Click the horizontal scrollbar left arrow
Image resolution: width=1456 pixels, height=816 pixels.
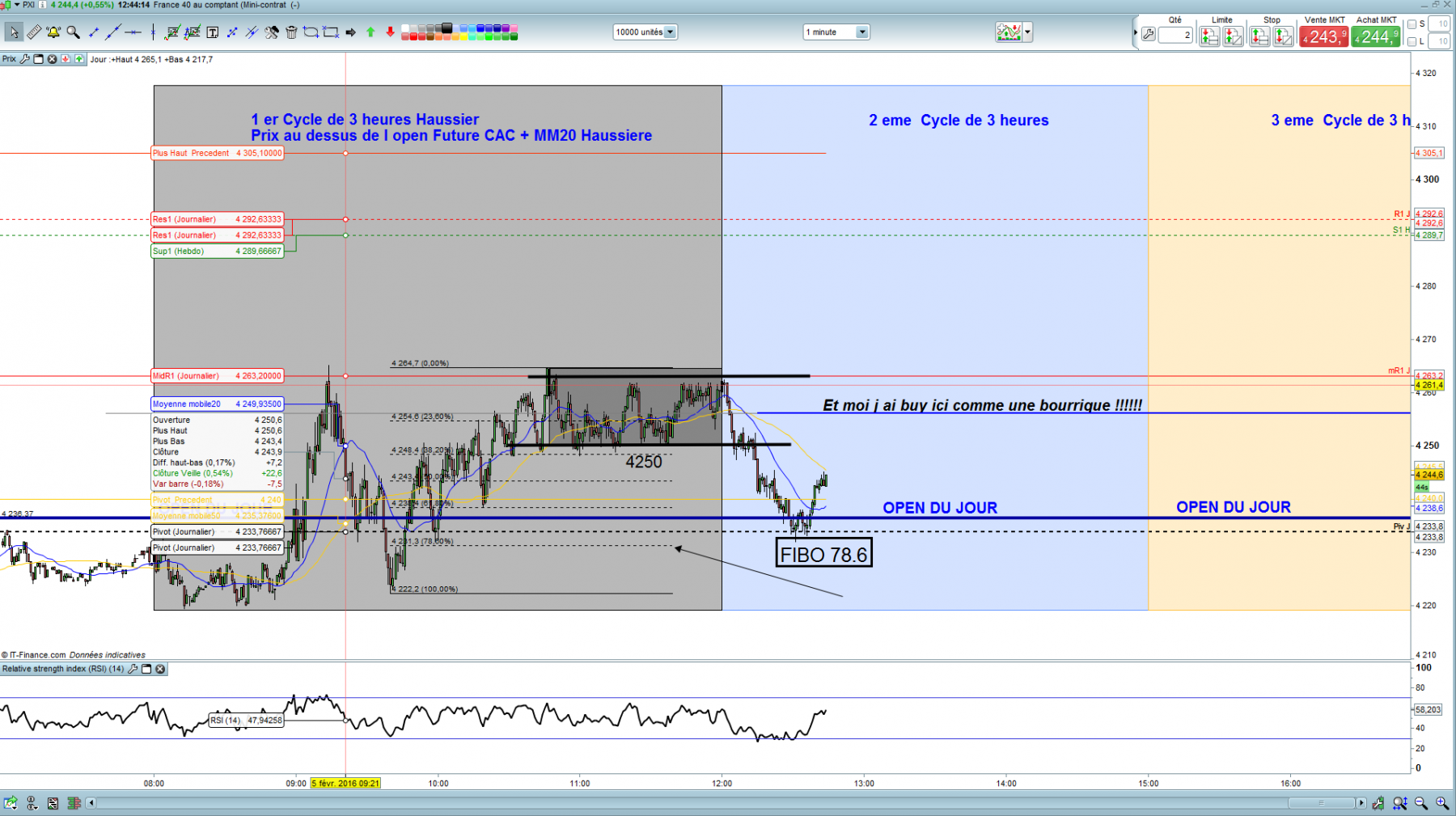(91, 803)
